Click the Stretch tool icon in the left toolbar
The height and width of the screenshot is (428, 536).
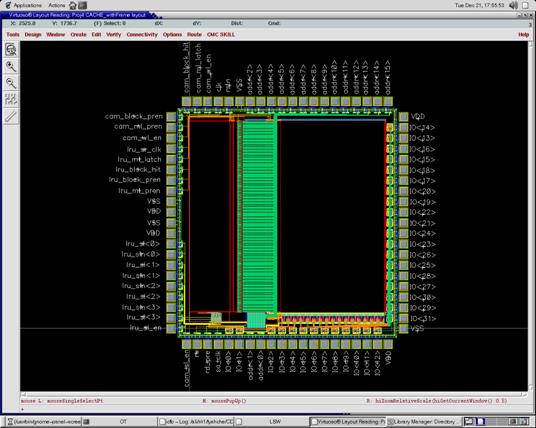coord(11,99)
